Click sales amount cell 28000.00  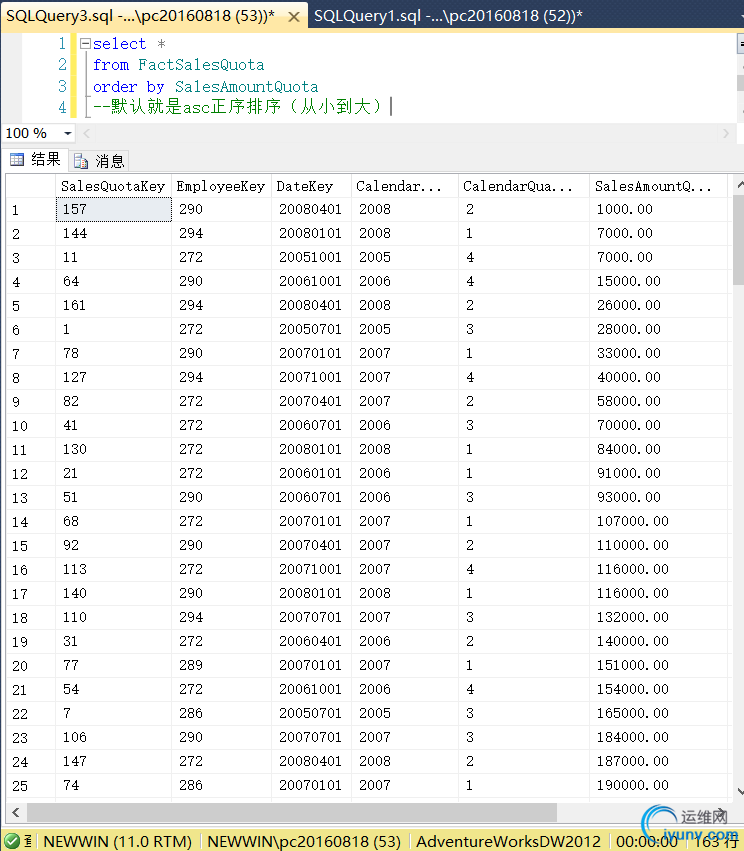point(658,329)
